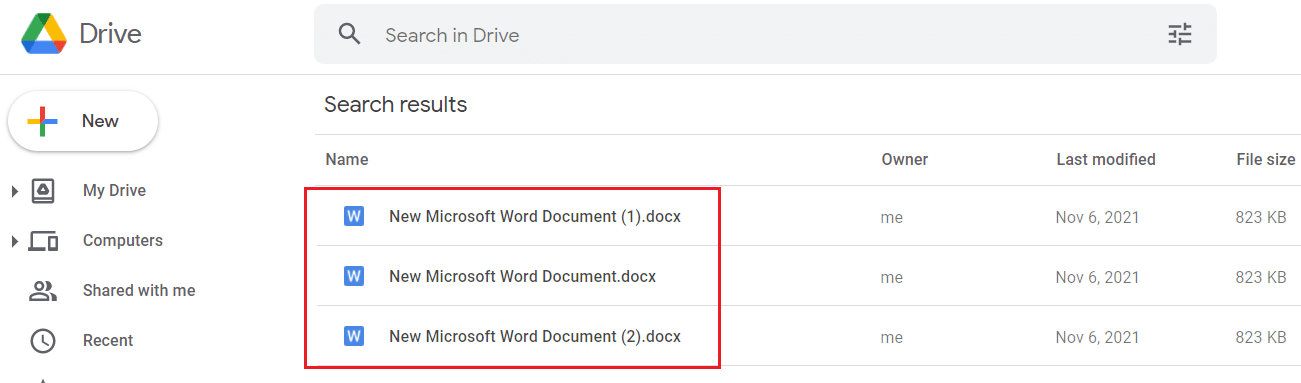Click the Drive wordmark text
The width and height of the screenshot is (1301, 383).
pos(111,34)
